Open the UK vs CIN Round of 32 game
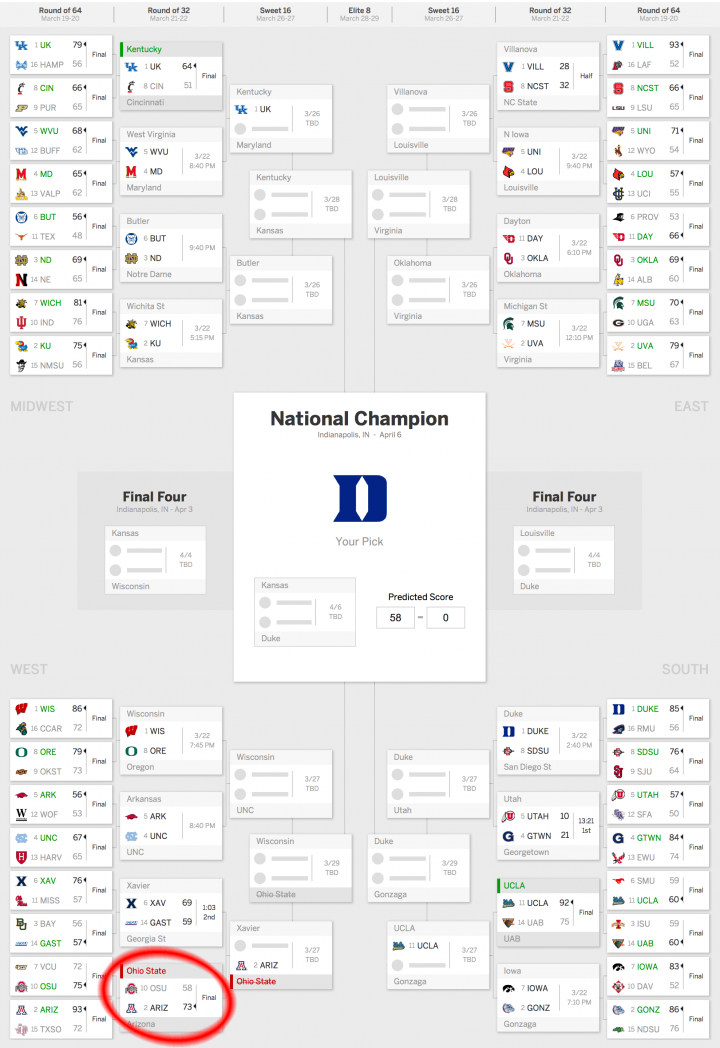 172,76
